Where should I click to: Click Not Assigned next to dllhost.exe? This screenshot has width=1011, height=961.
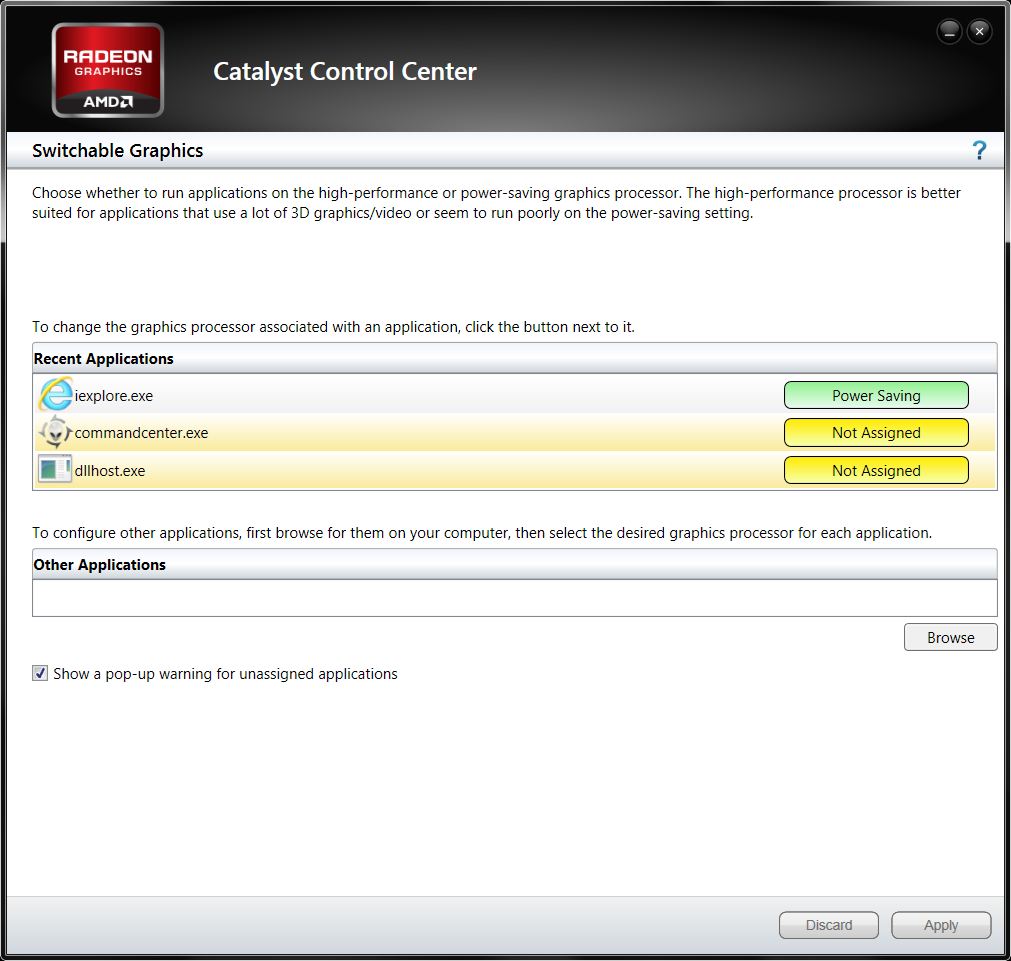coord(876,470)
